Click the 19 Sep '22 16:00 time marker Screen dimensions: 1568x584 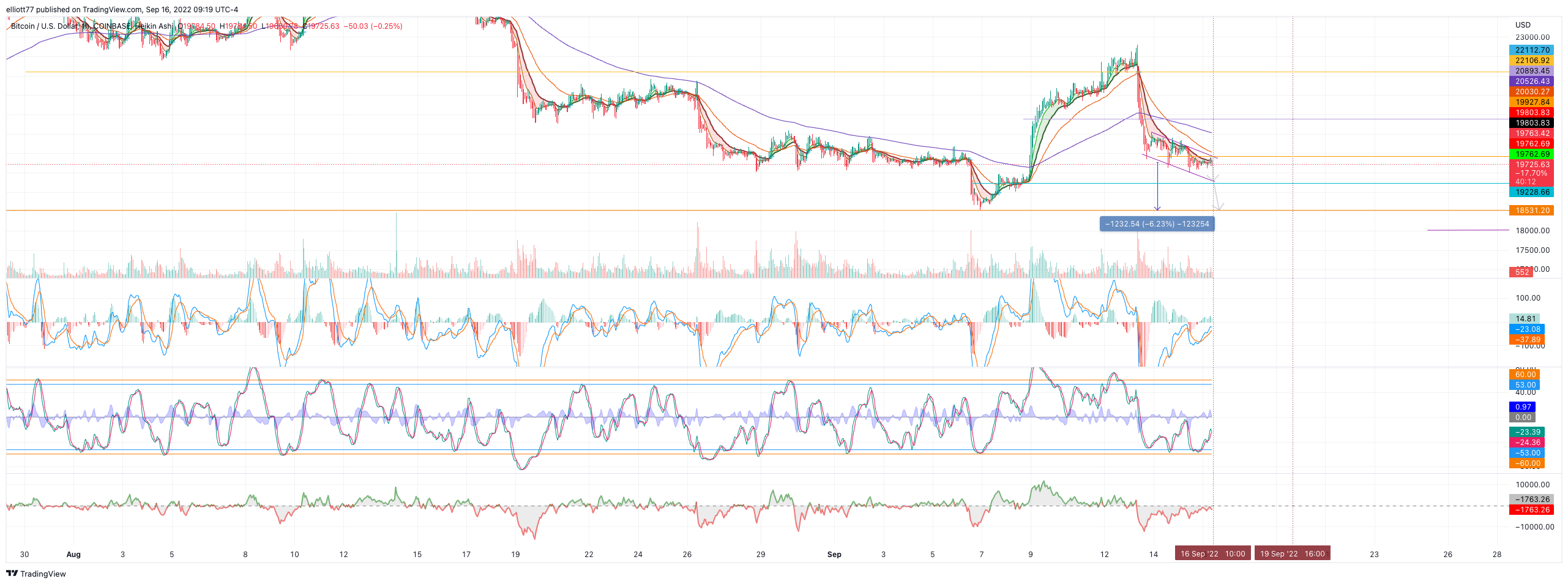pyautogui.click(x=1293, y=554)
